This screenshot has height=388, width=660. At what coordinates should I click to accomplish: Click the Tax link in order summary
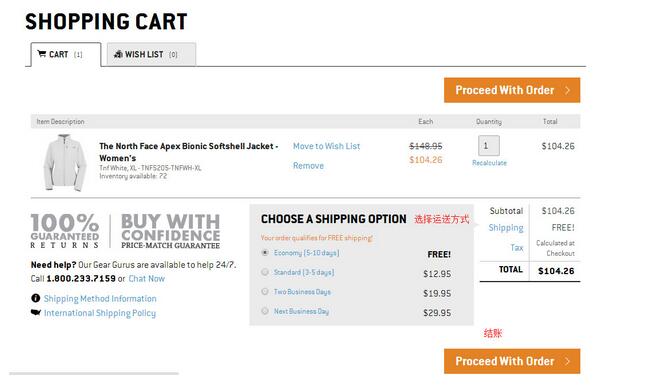(517, 247)
